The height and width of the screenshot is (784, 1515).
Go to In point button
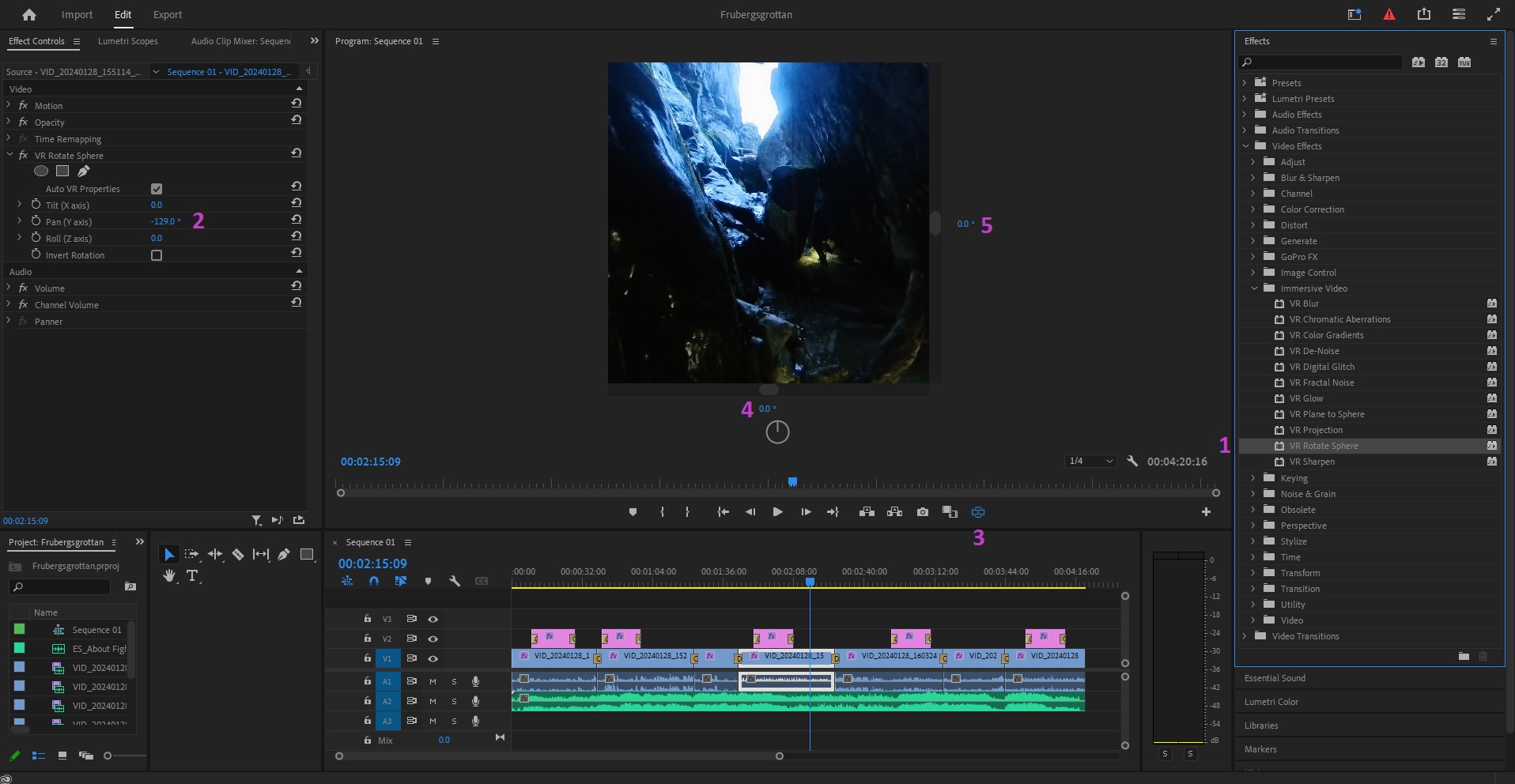tap(723, 512)
